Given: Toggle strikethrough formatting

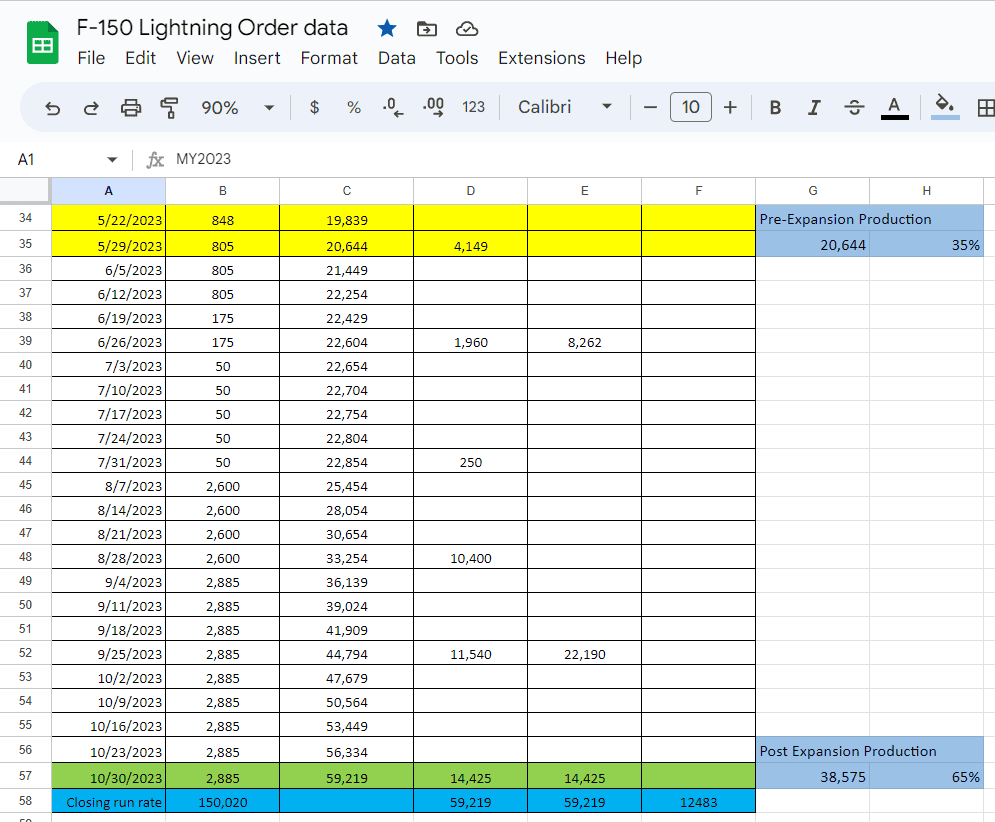Looking at the screenshot, I should [854, 108].
